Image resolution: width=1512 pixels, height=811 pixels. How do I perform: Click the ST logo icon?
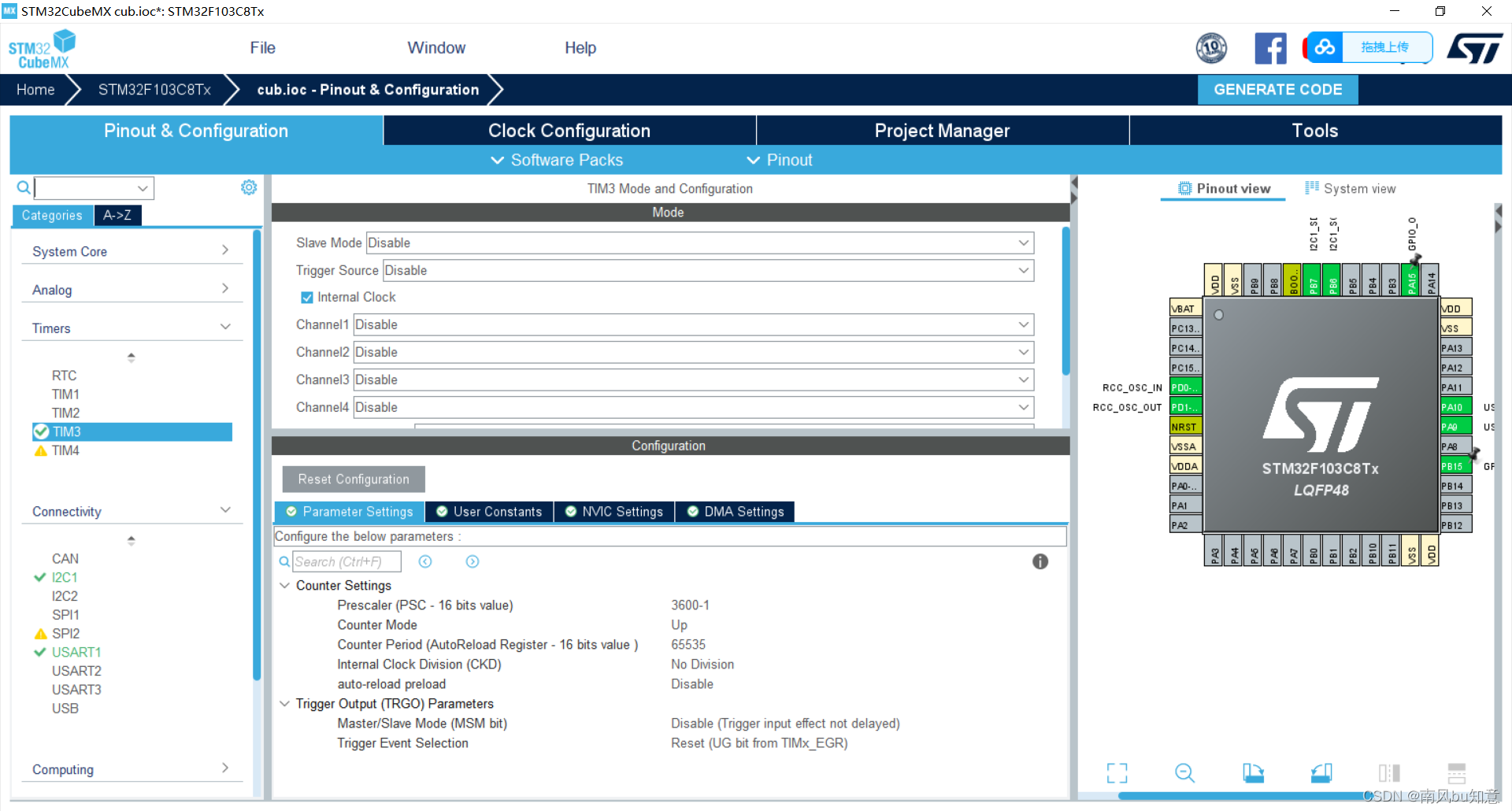[x=1475, y=48]
